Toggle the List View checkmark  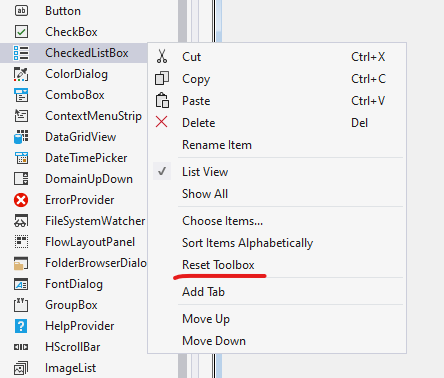tap(162, 171)
